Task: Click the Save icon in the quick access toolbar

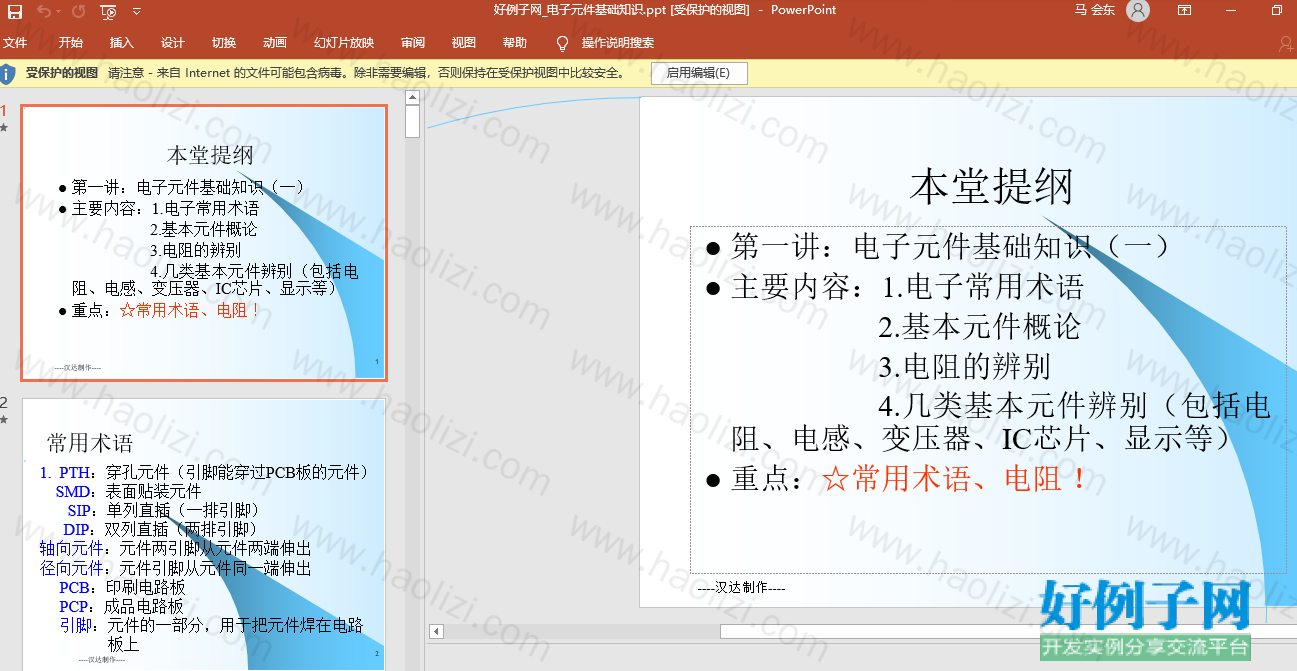Action: [x=14, y=11]
